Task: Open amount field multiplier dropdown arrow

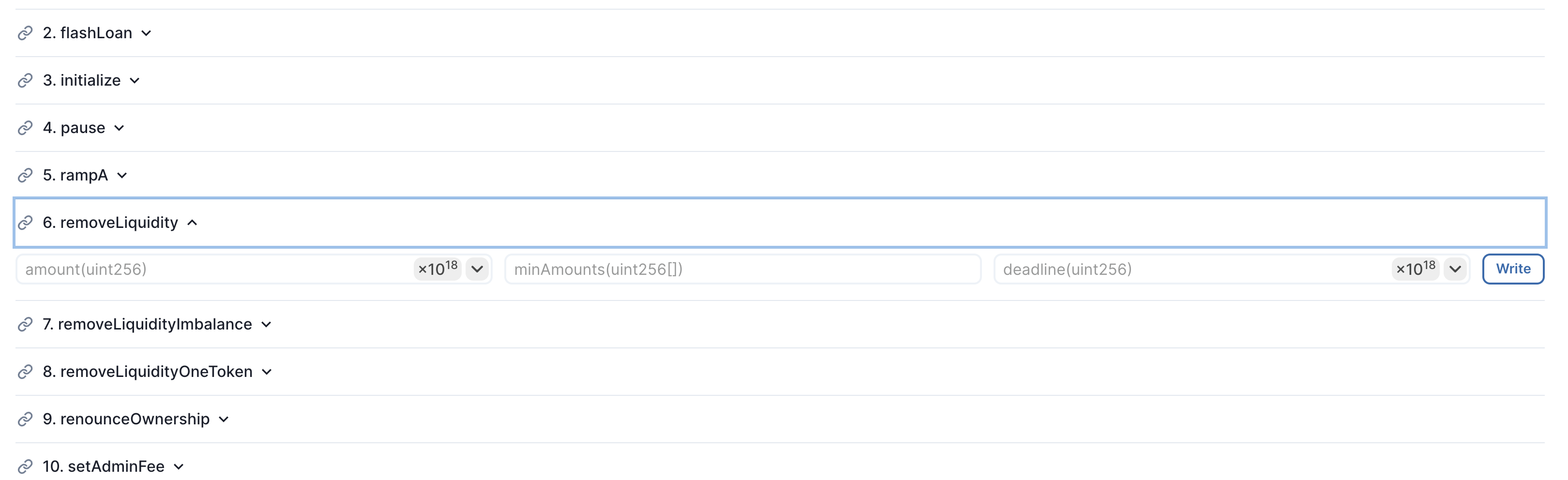Action: [477, 269]
